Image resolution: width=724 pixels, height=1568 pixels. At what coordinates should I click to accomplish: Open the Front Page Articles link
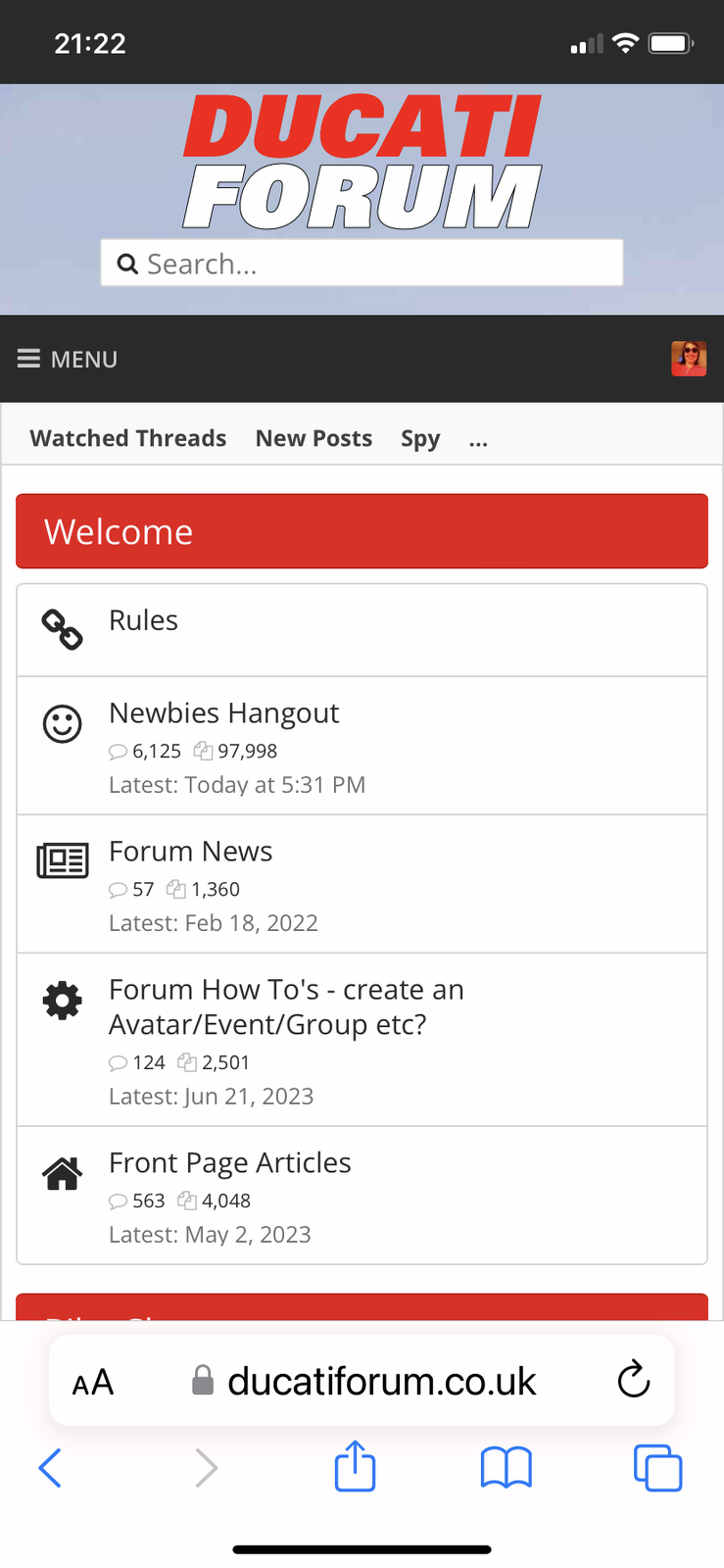coord(229,1162)
